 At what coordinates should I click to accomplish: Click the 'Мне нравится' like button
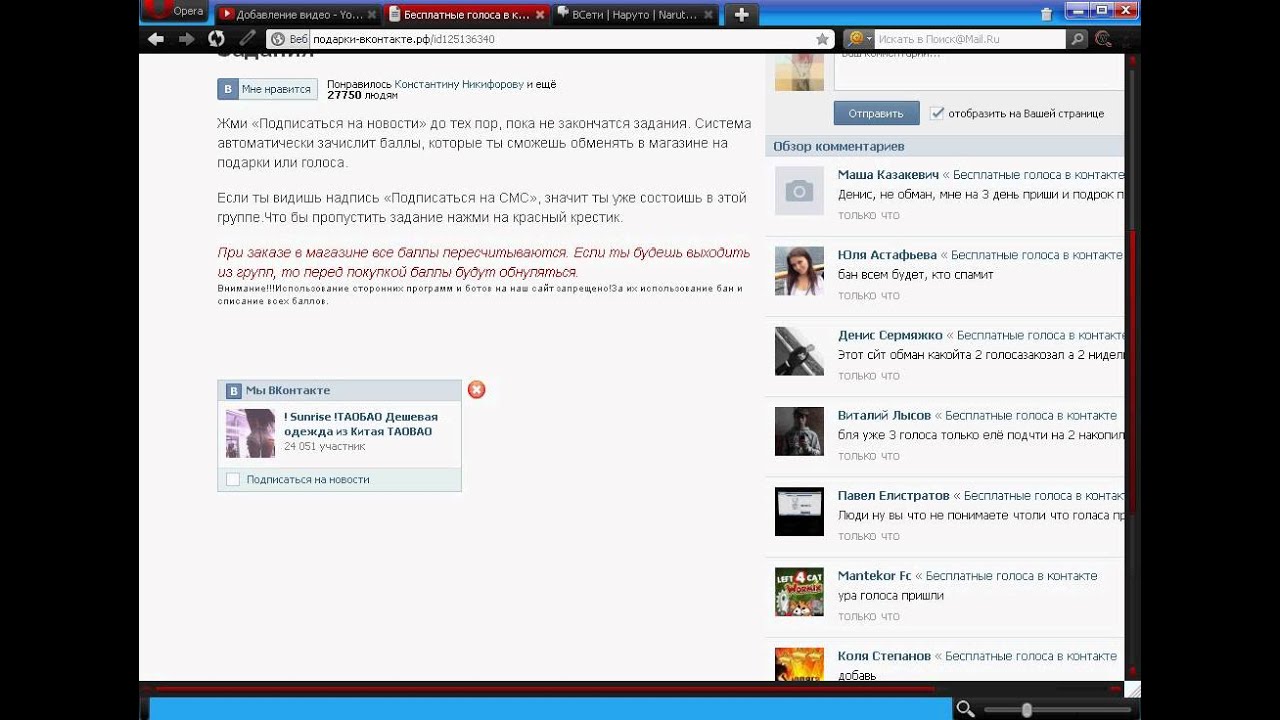click(267, 89)
